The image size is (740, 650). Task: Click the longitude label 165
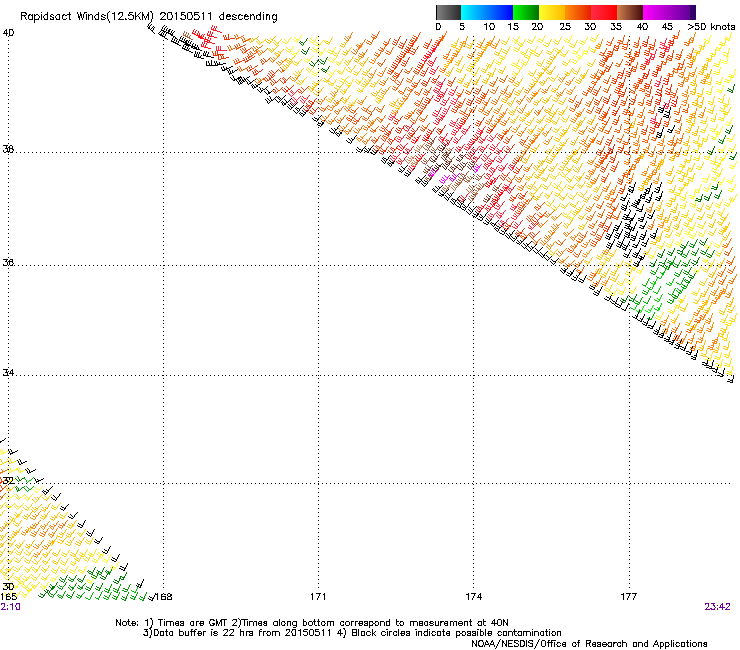coord(8,597)
